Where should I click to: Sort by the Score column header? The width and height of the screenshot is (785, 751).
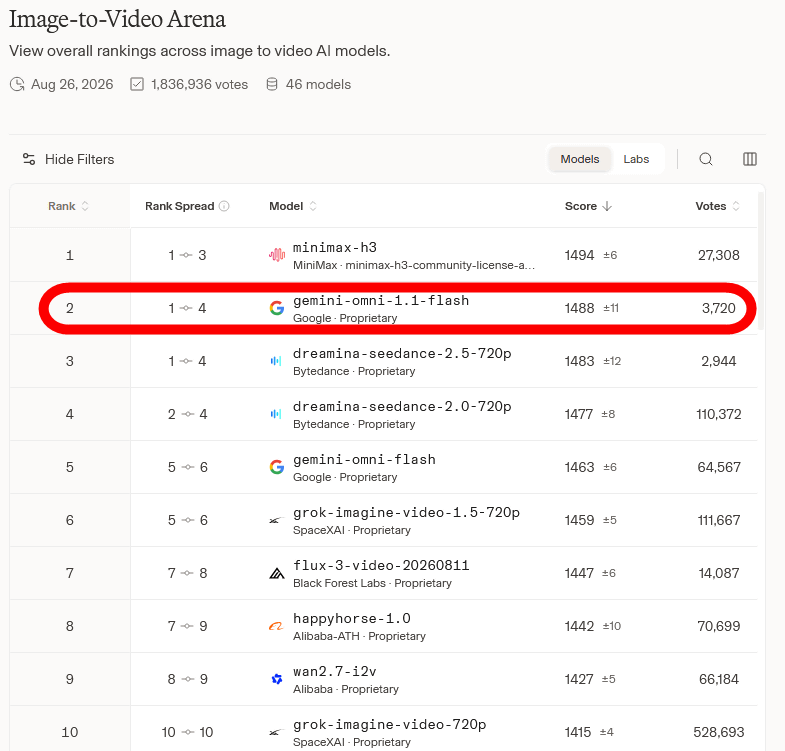[588, 206]
